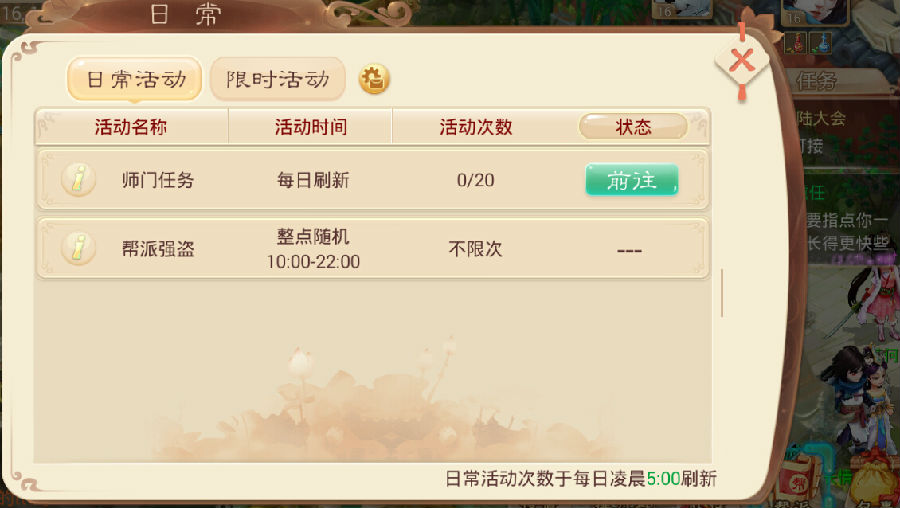Tap the pet portrait level 16

pos(682,8)
